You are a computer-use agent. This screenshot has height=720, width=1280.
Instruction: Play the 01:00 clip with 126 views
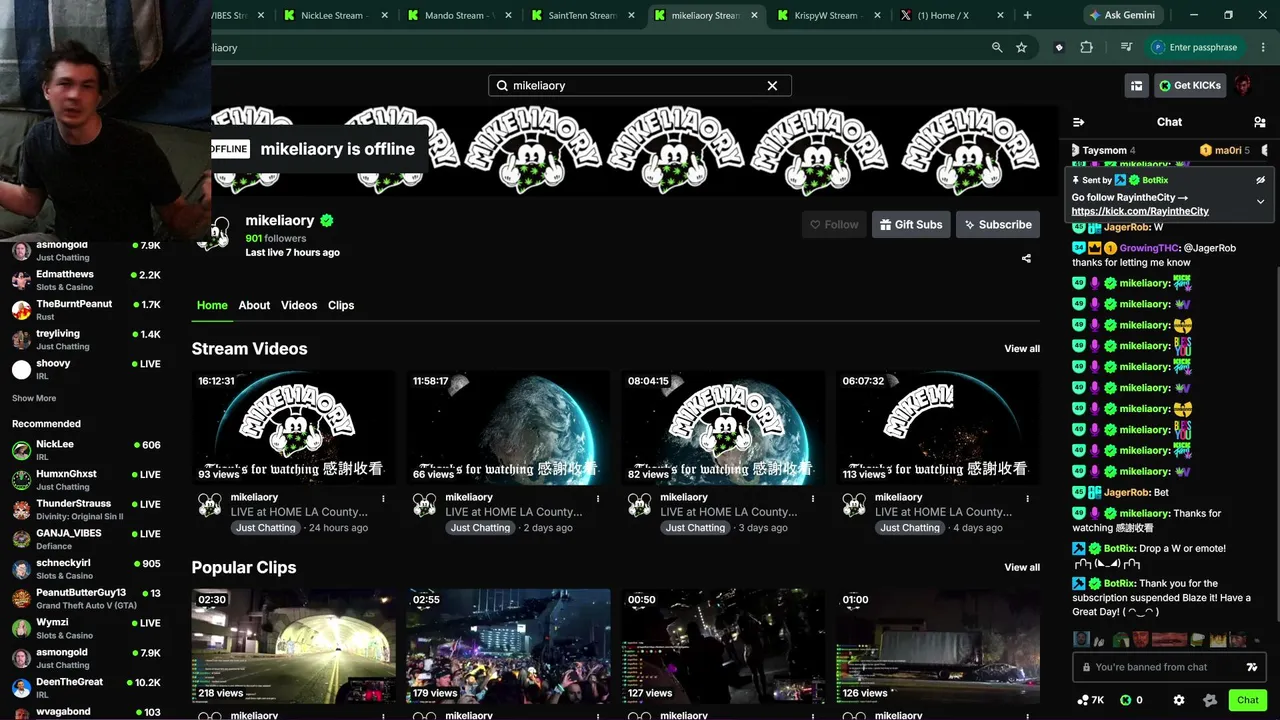[938, 646]
